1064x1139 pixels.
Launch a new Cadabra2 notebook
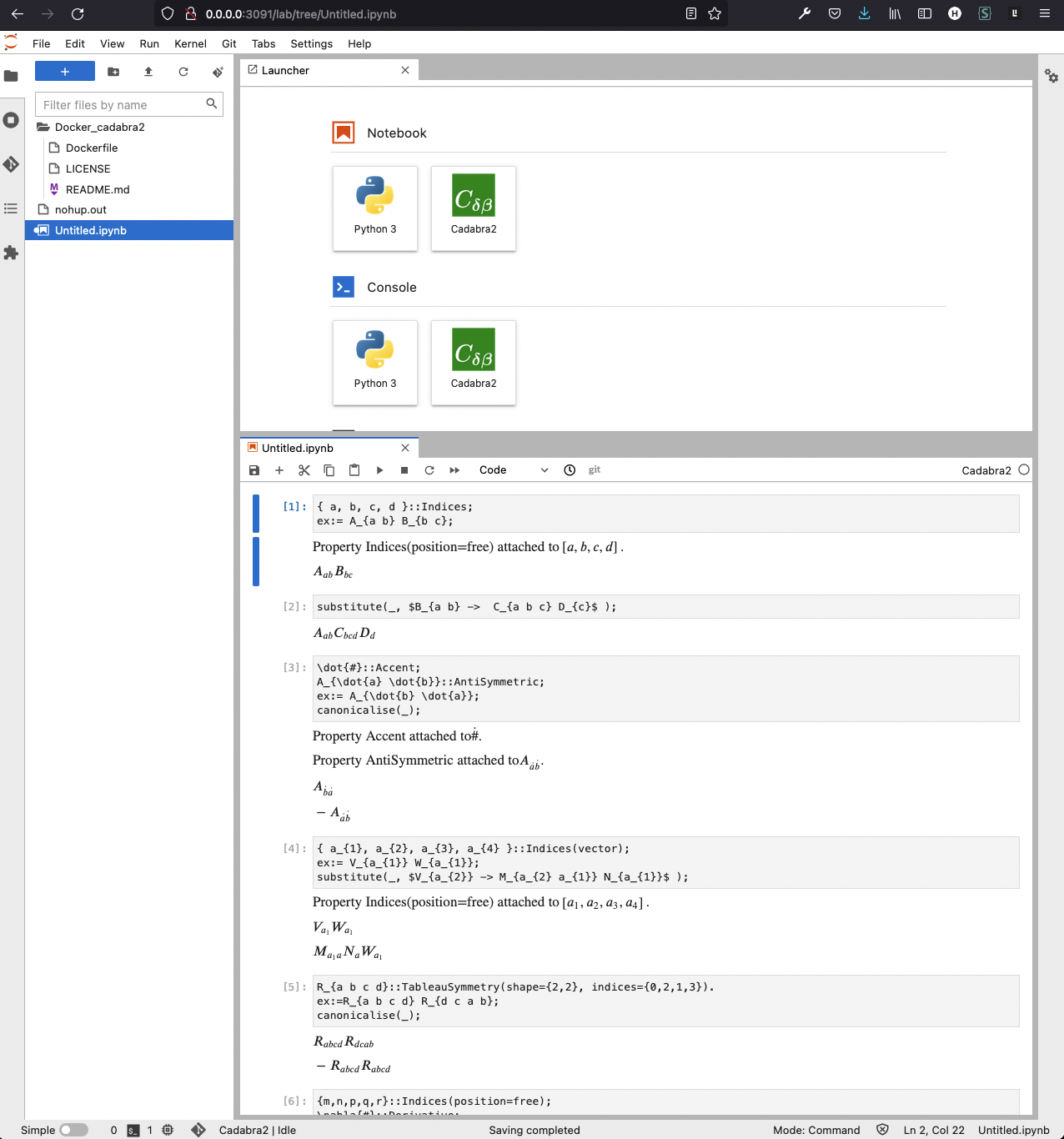pyautogui.click(x=473, y=208)
